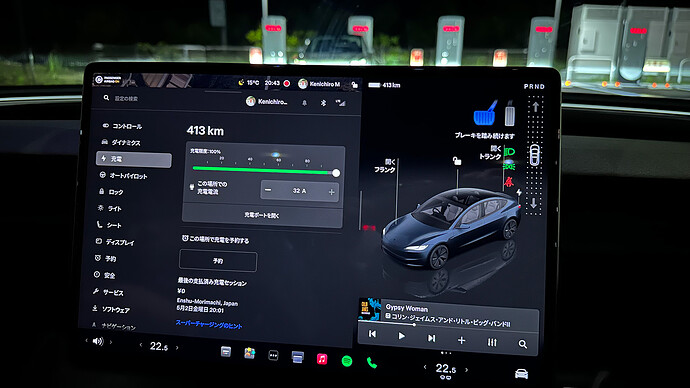Tap the Gypsy Woman album art thumbnail
The width and height of the screenshot is (690, 388).
pos(370,310)
